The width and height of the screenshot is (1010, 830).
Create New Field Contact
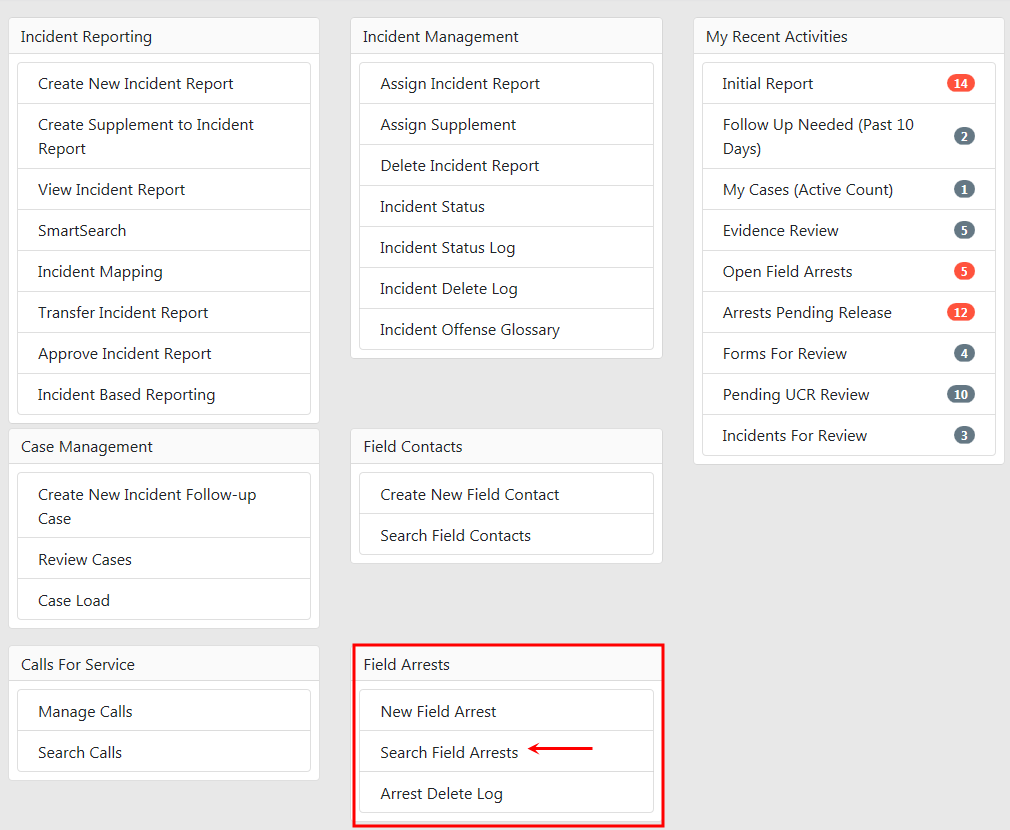pos(470,495)
